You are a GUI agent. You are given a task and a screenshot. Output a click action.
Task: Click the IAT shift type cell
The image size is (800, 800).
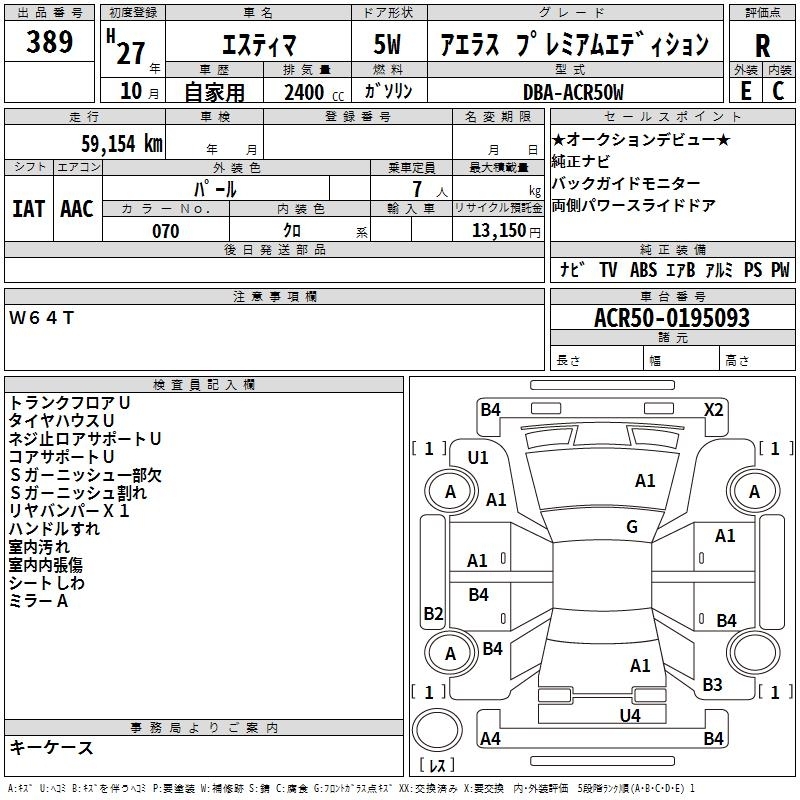[x=29, y=208]
